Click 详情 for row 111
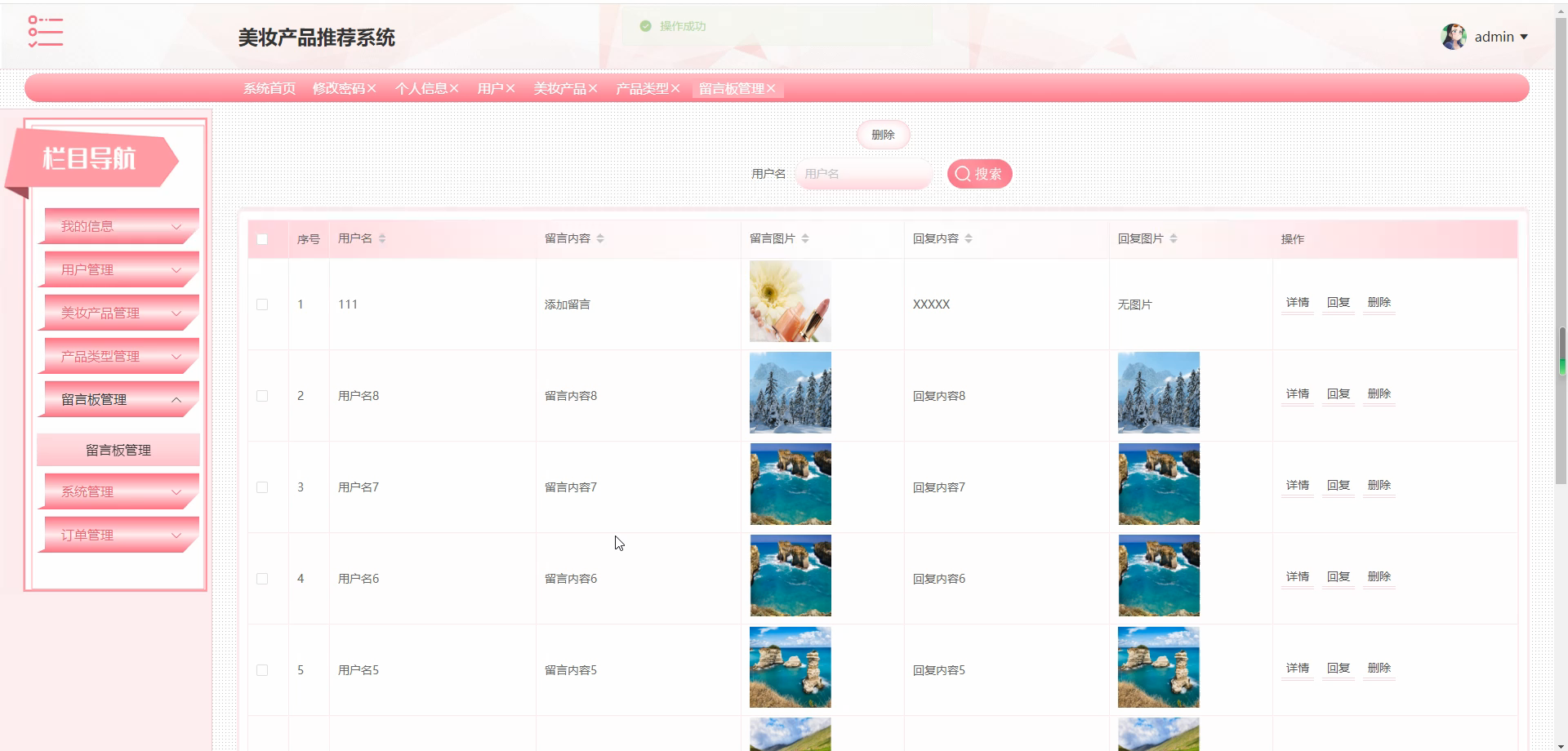1568x751 pixels. 1298,303
